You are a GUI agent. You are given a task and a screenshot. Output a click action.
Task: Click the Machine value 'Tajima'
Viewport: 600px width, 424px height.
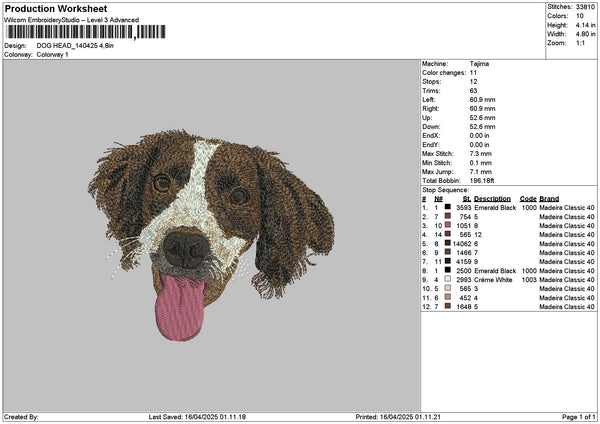tap(479, 64)
